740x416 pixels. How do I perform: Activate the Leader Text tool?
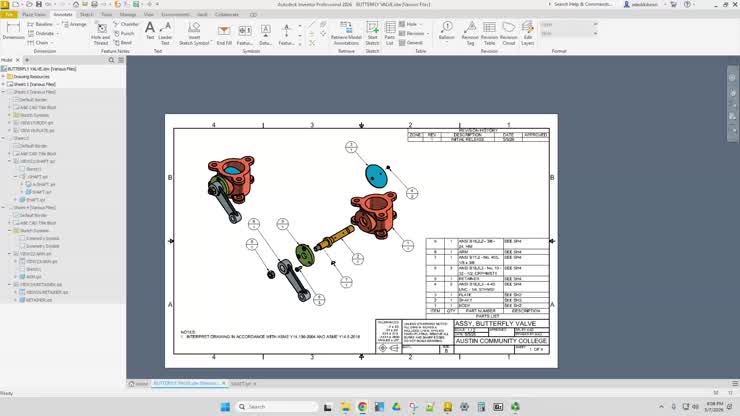point(165,33)
